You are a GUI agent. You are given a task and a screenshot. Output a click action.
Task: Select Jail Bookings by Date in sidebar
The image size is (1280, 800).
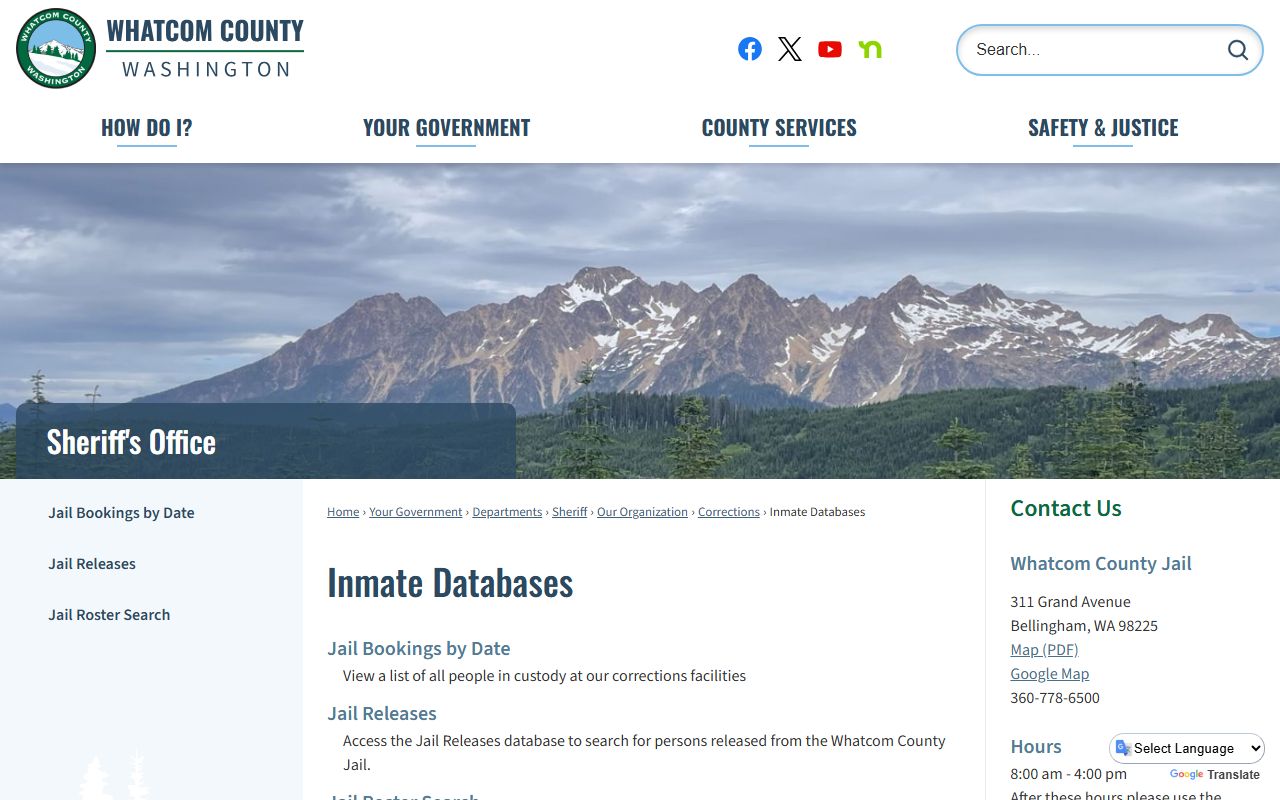pos(121,513)
